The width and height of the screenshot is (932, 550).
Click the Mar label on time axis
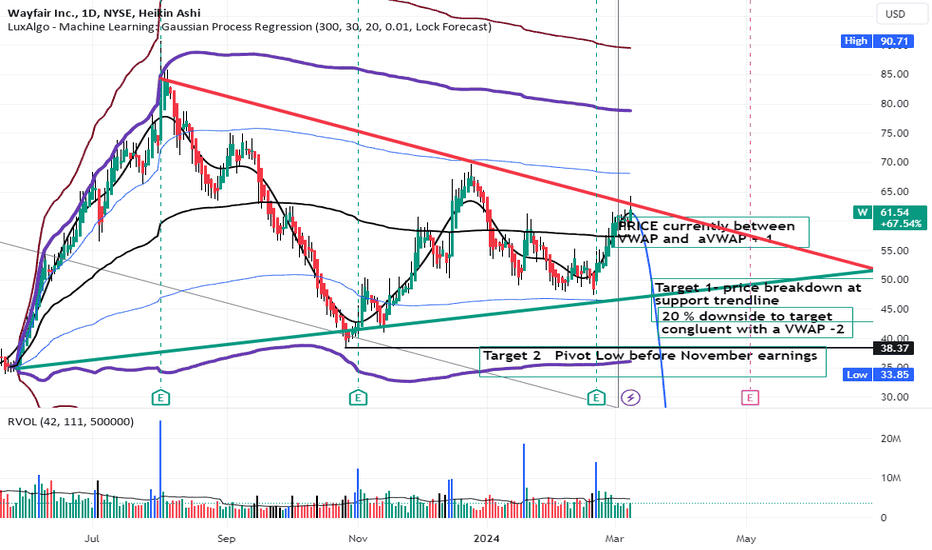click(615, 539)
